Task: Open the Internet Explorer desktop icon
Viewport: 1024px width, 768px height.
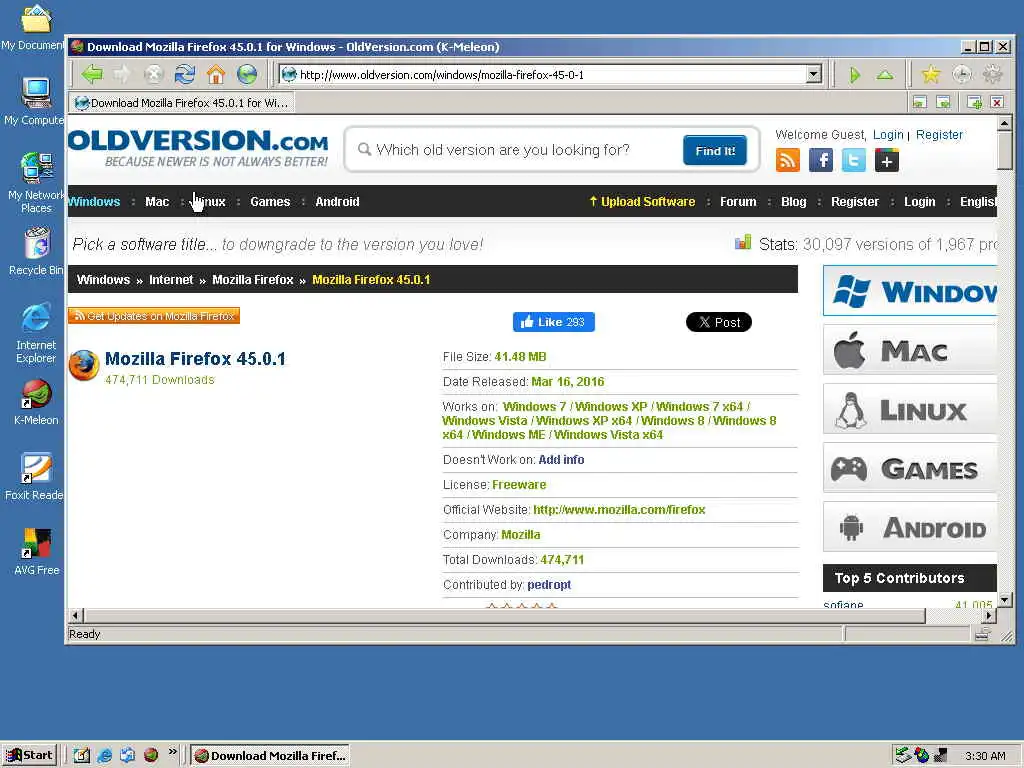Action: pos(36,333)
